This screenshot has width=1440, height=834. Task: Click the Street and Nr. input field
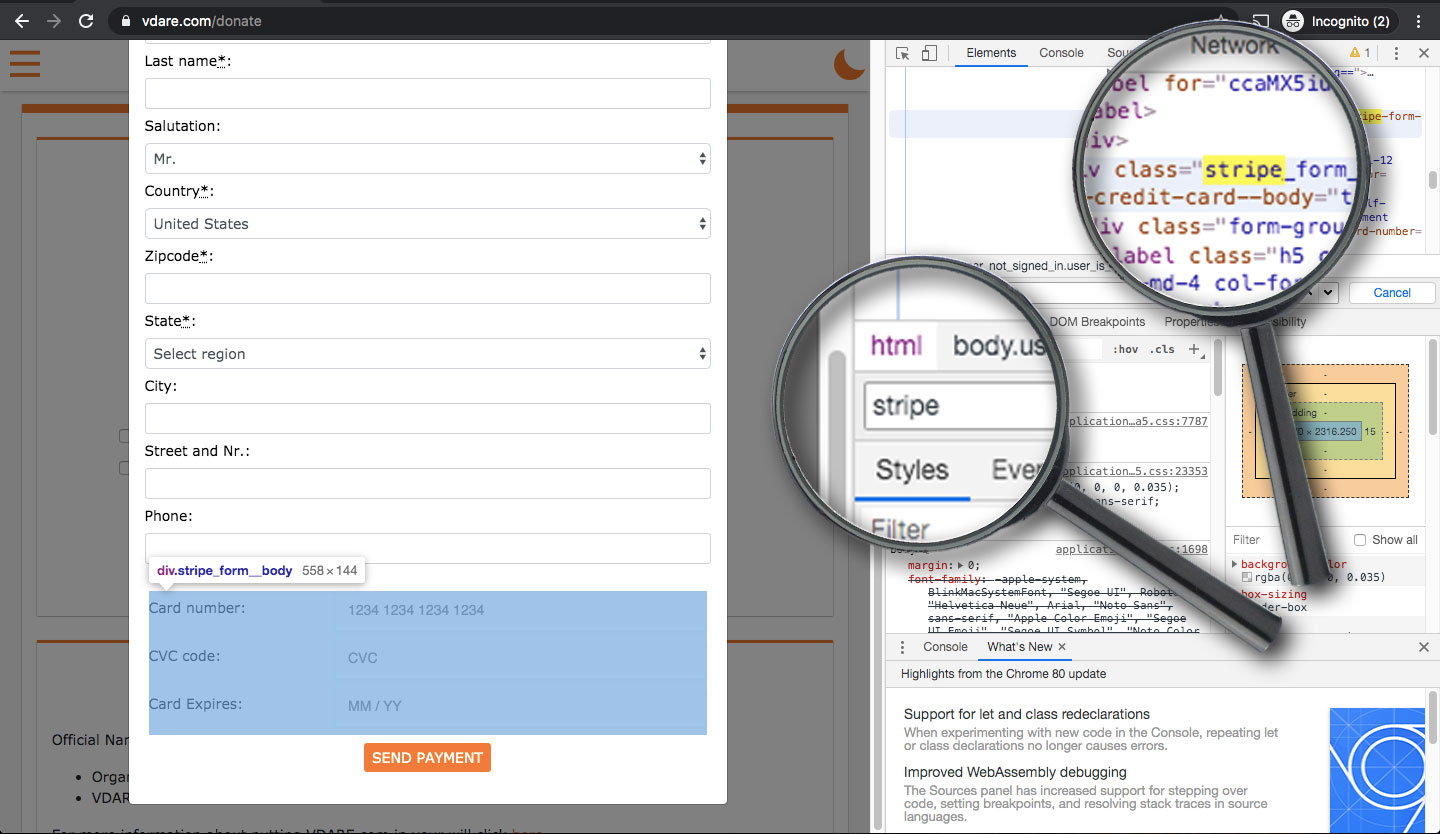pyautogui.click(x=428, y=484)
